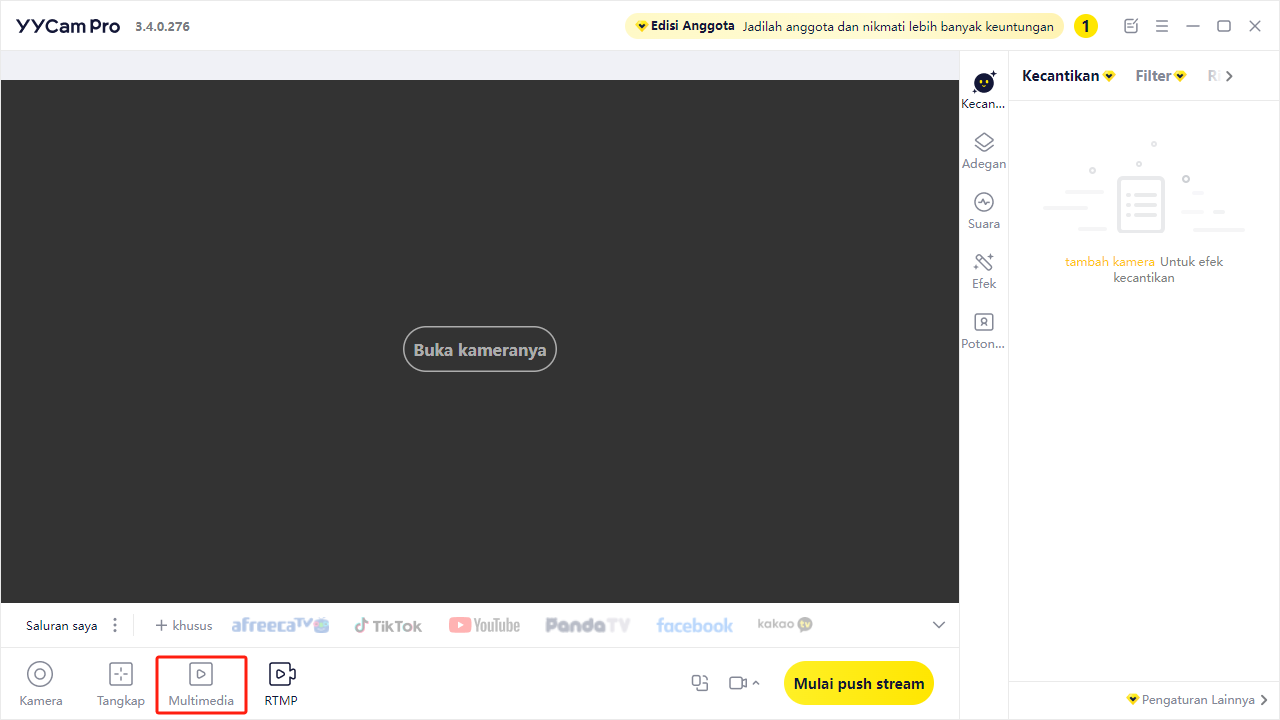The width and height of the screenshot is (1280, 720).
Task: Open the Multimedia source
Action: [201, 684]
